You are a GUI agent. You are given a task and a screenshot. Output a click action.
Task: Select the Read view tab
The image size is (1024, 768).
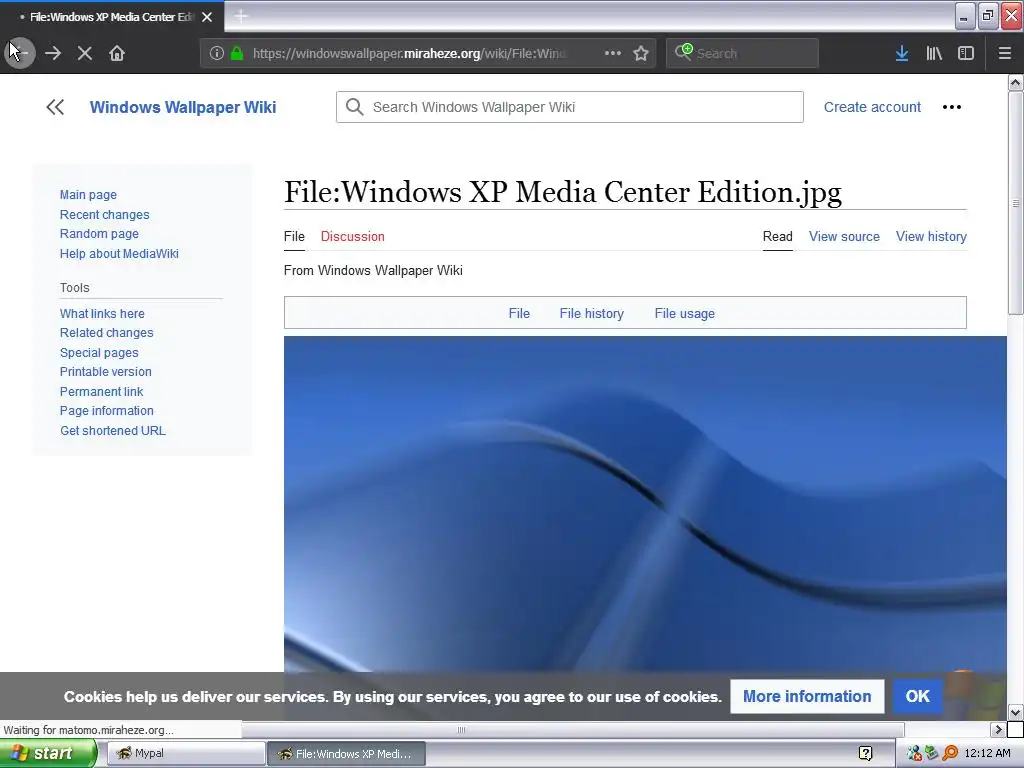pyautogui.click(x=777, y=236)
